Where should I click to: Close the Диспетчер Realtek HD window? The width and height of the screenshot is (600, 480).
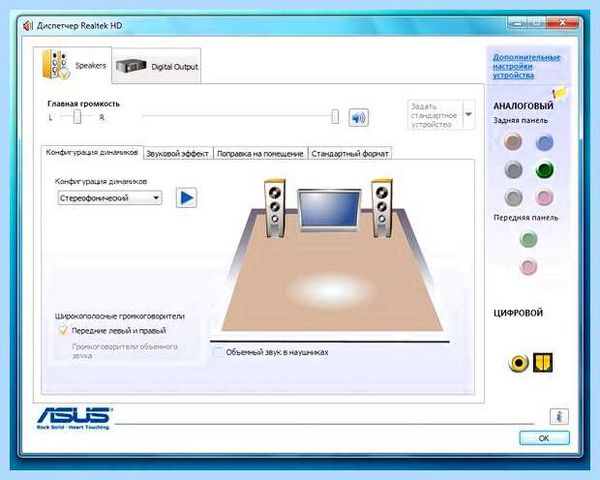[x=562, y=23]
